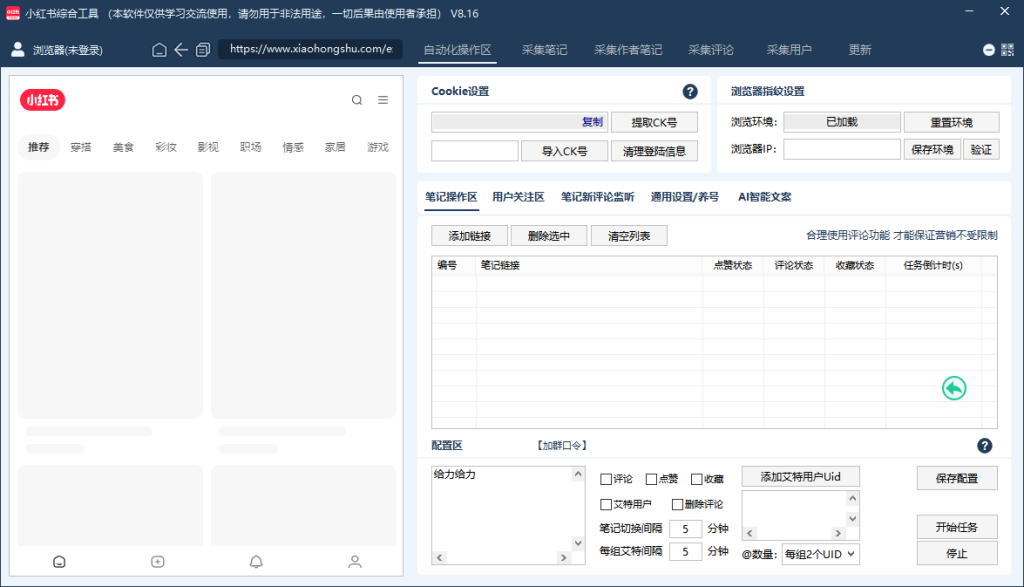This screenshot has height=587, width=1024.
Task: Click the 添加链接 button
Action: click(469, 236)
